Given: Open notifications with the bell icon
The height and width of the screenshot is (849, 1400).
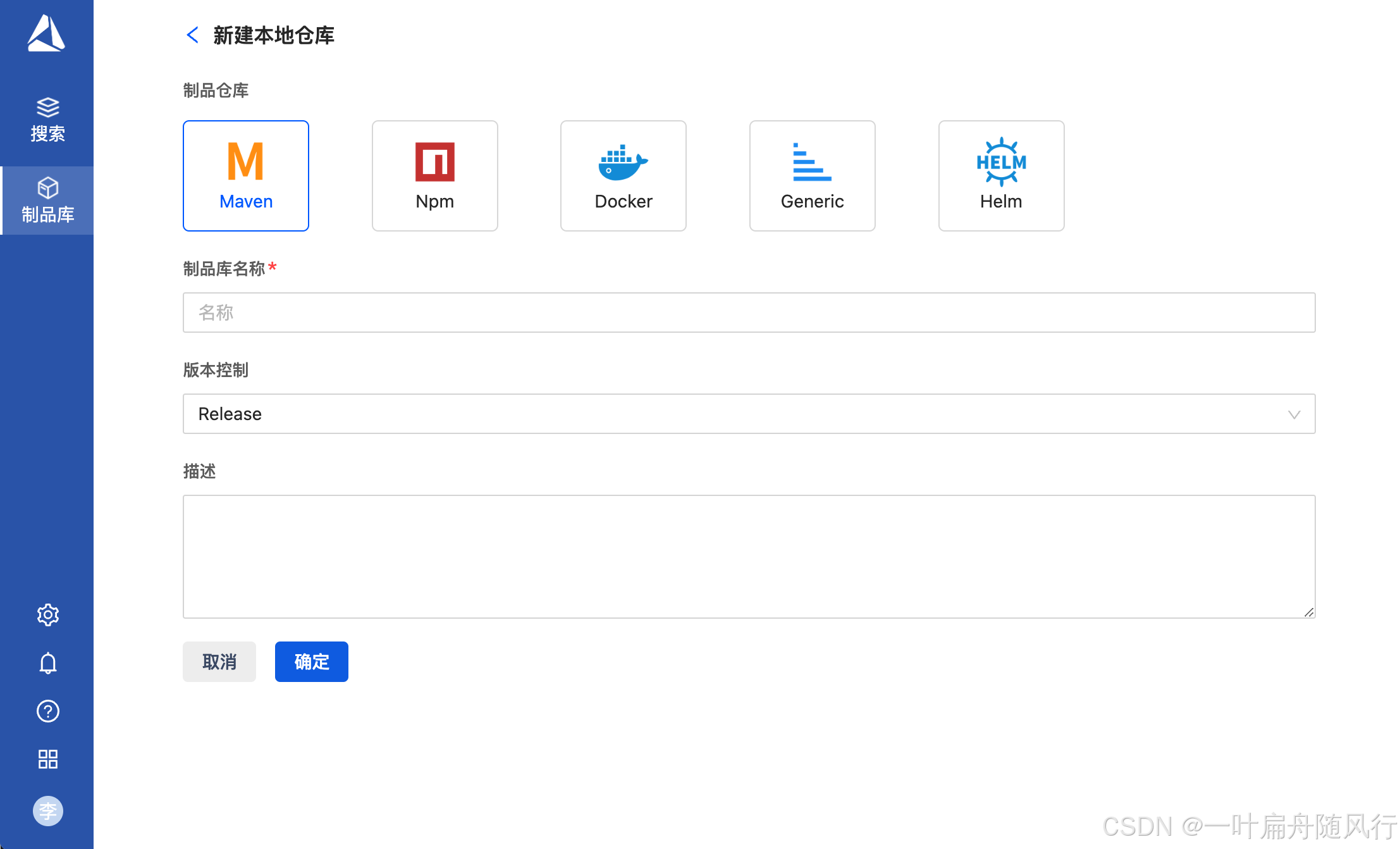Looking at the screenshot, I should tap(48, 663).
